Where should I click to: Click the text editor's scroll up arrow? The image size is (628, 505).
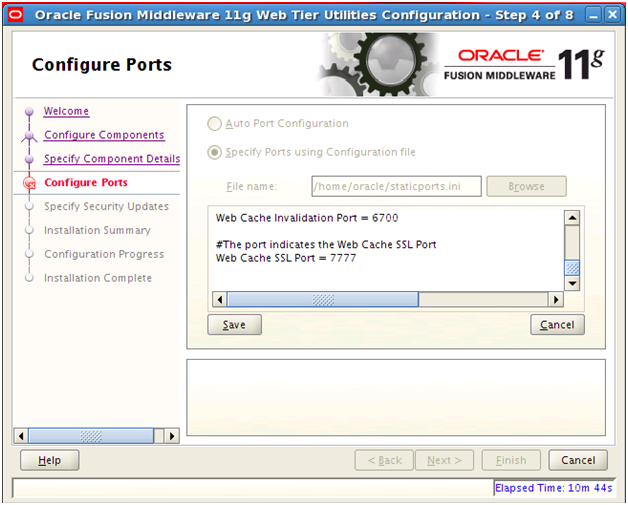point(572,218)
